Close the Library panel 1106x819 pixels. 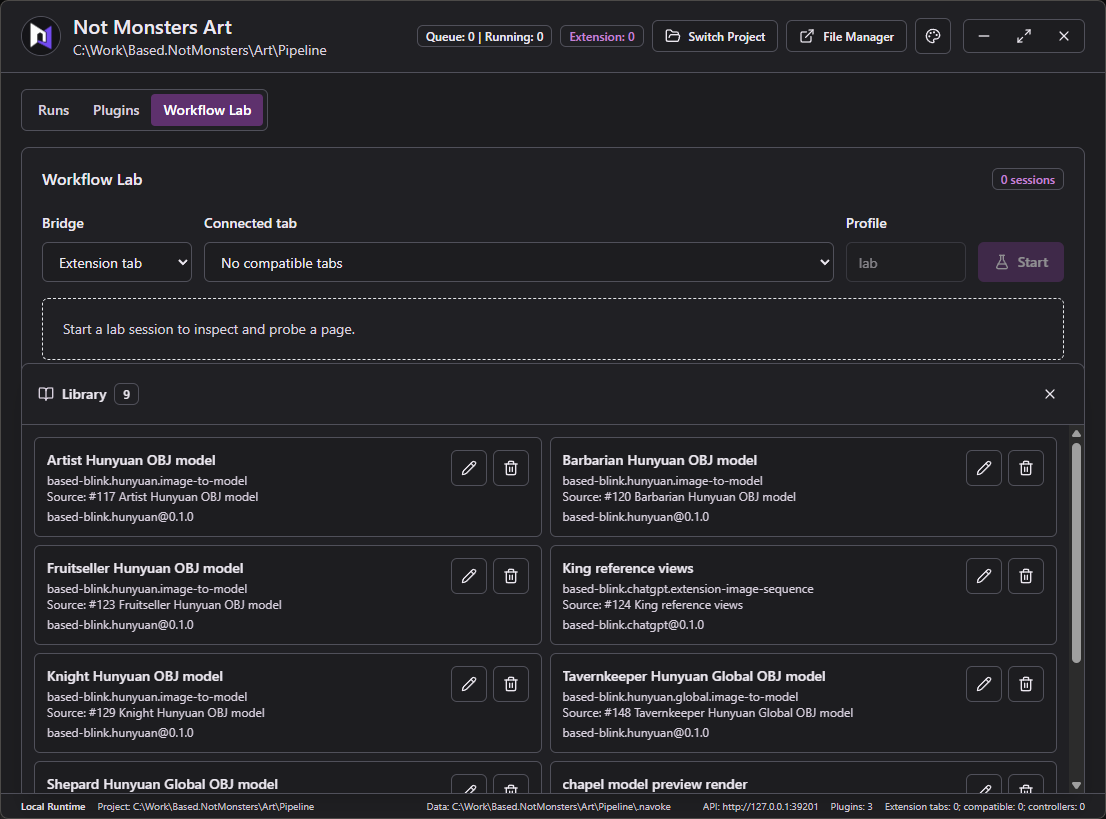point(1050,394)
